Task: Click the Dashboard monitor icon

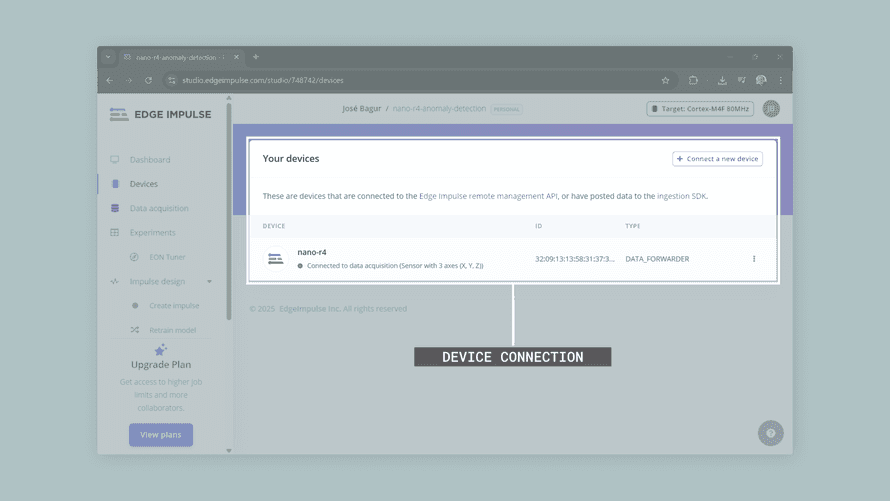Action: [x=115, y=159]
